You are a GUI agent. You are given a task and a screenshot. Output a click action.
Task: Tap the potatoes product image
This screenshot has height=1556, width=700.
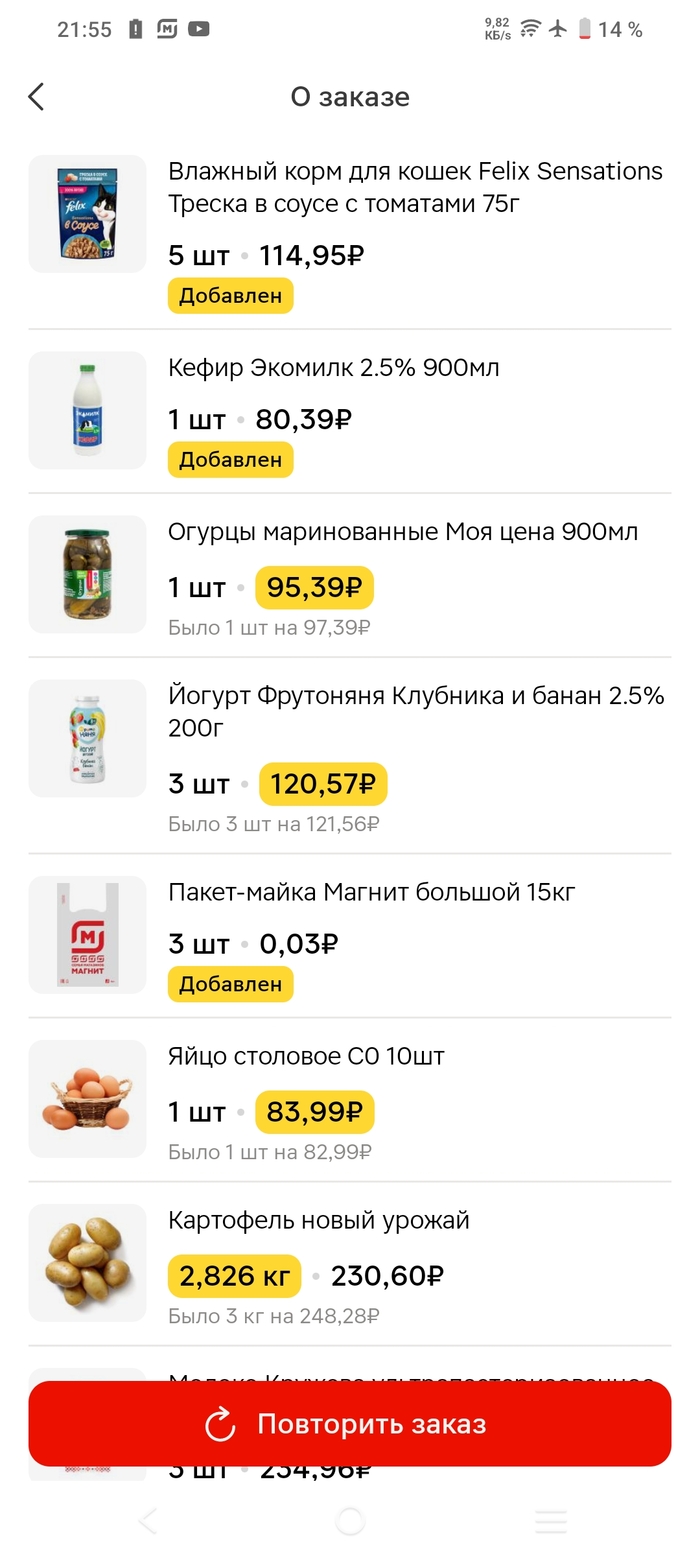[87, 1263]
